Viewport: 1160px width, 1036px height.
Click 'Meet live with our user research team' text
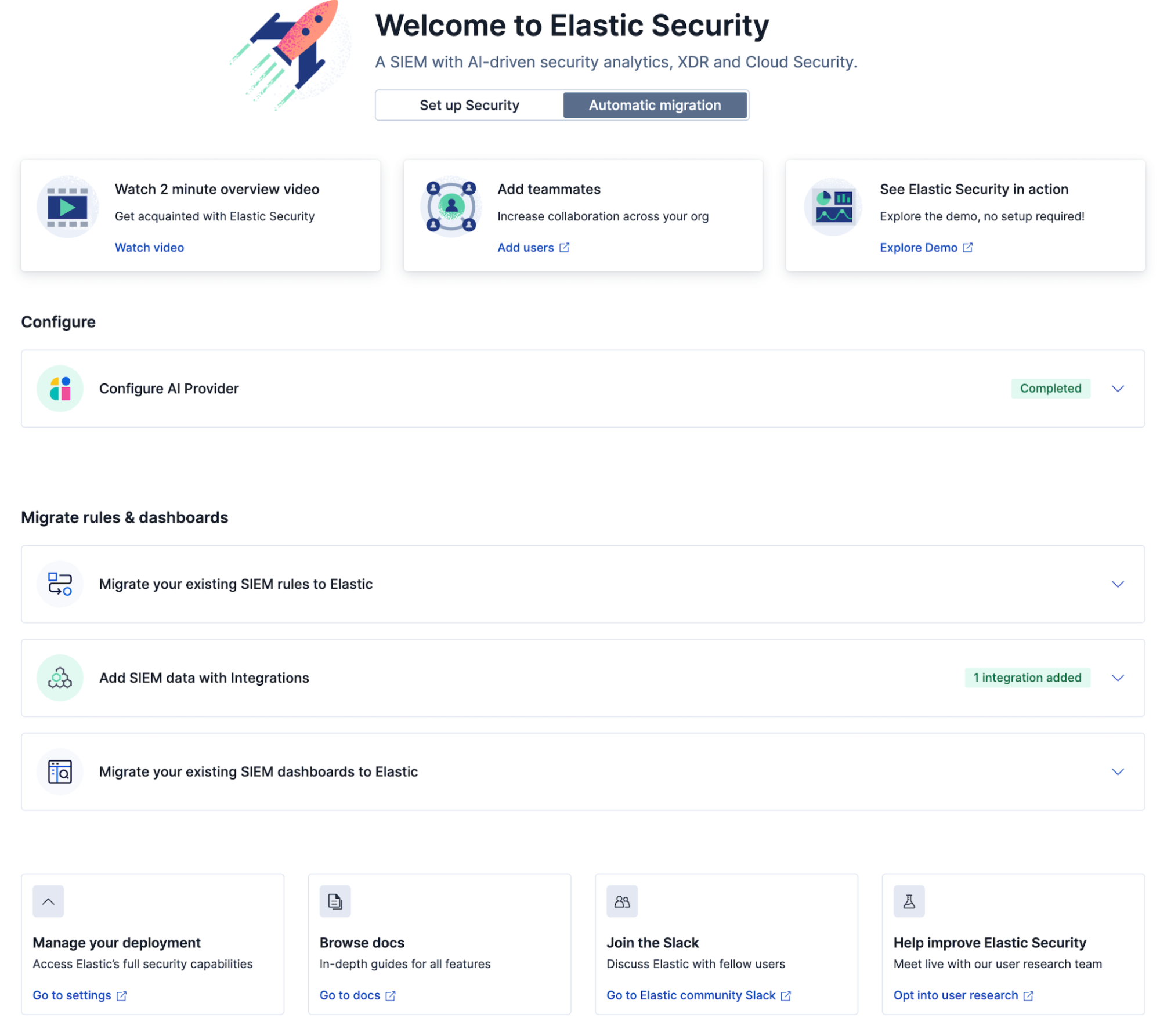998,964
